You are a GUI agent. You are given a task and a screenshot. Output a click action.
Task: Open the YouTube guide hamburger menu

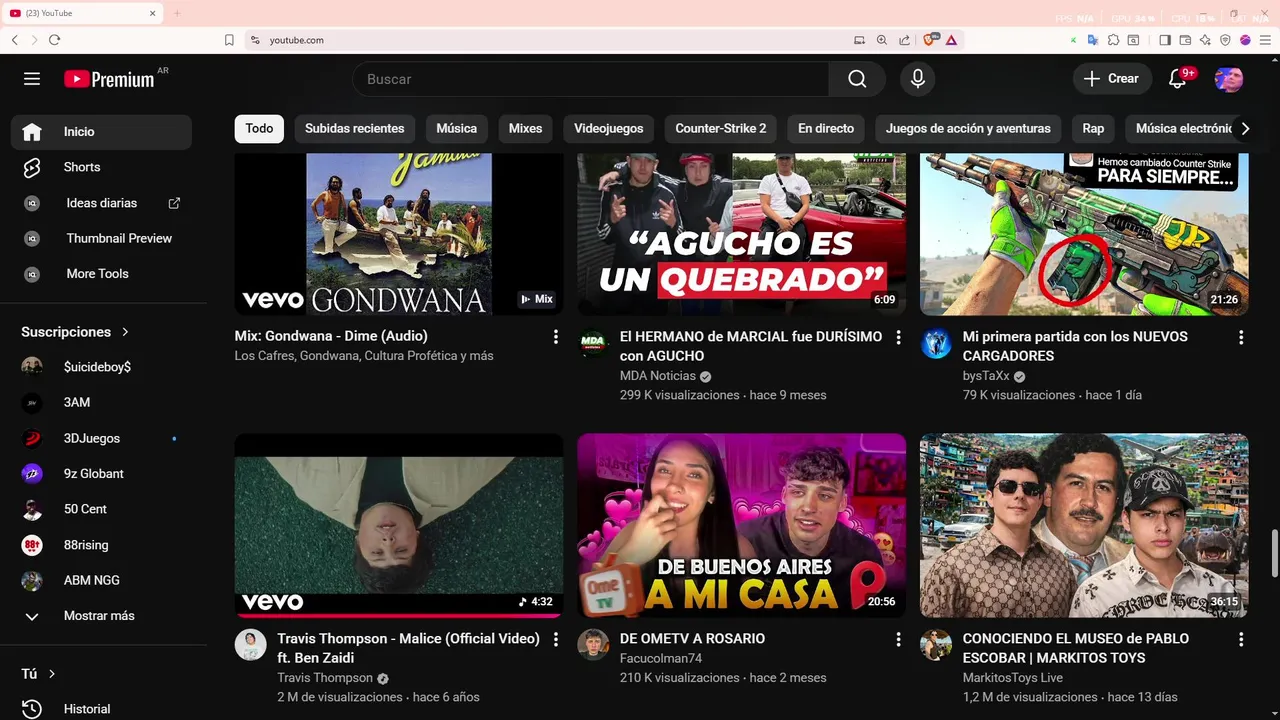(x=32, y=79)
